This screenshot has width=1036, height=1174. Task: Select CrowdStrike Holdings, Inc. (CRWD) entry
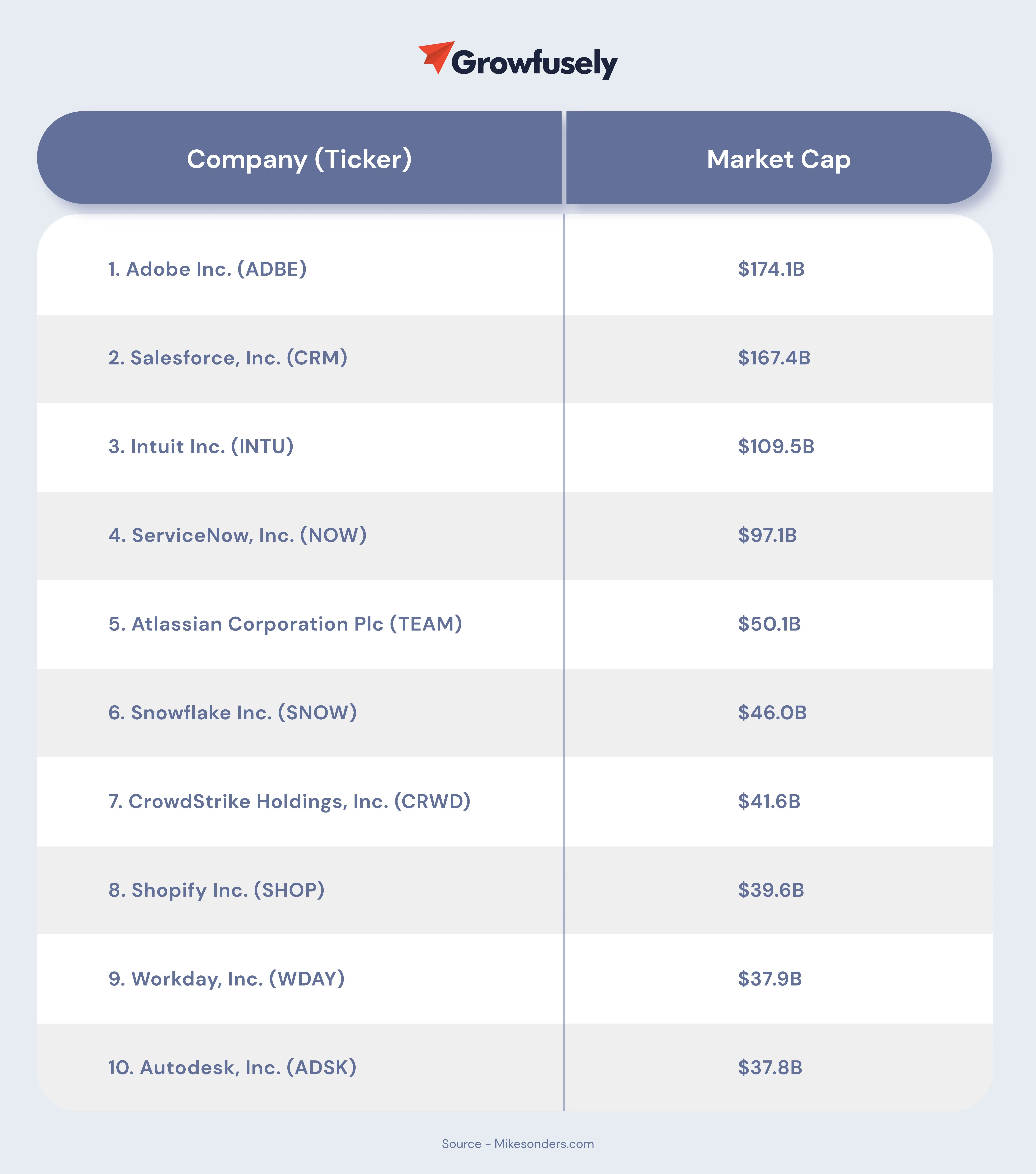289,801
